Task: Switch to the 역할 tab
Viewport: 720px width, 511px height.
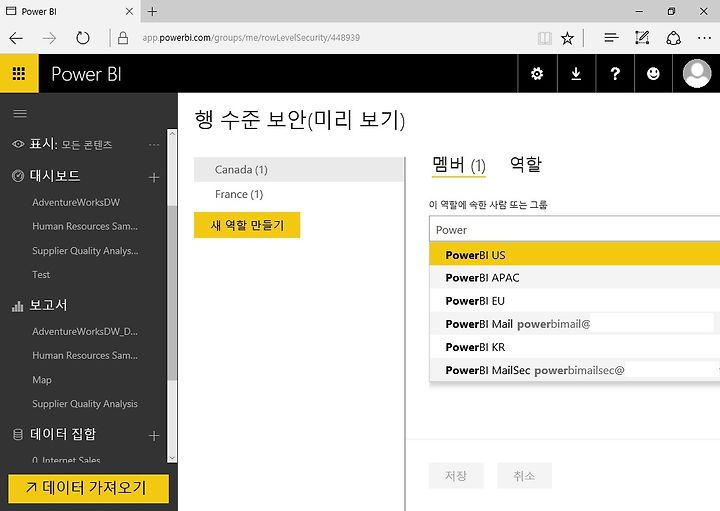Action: point(526,164)
